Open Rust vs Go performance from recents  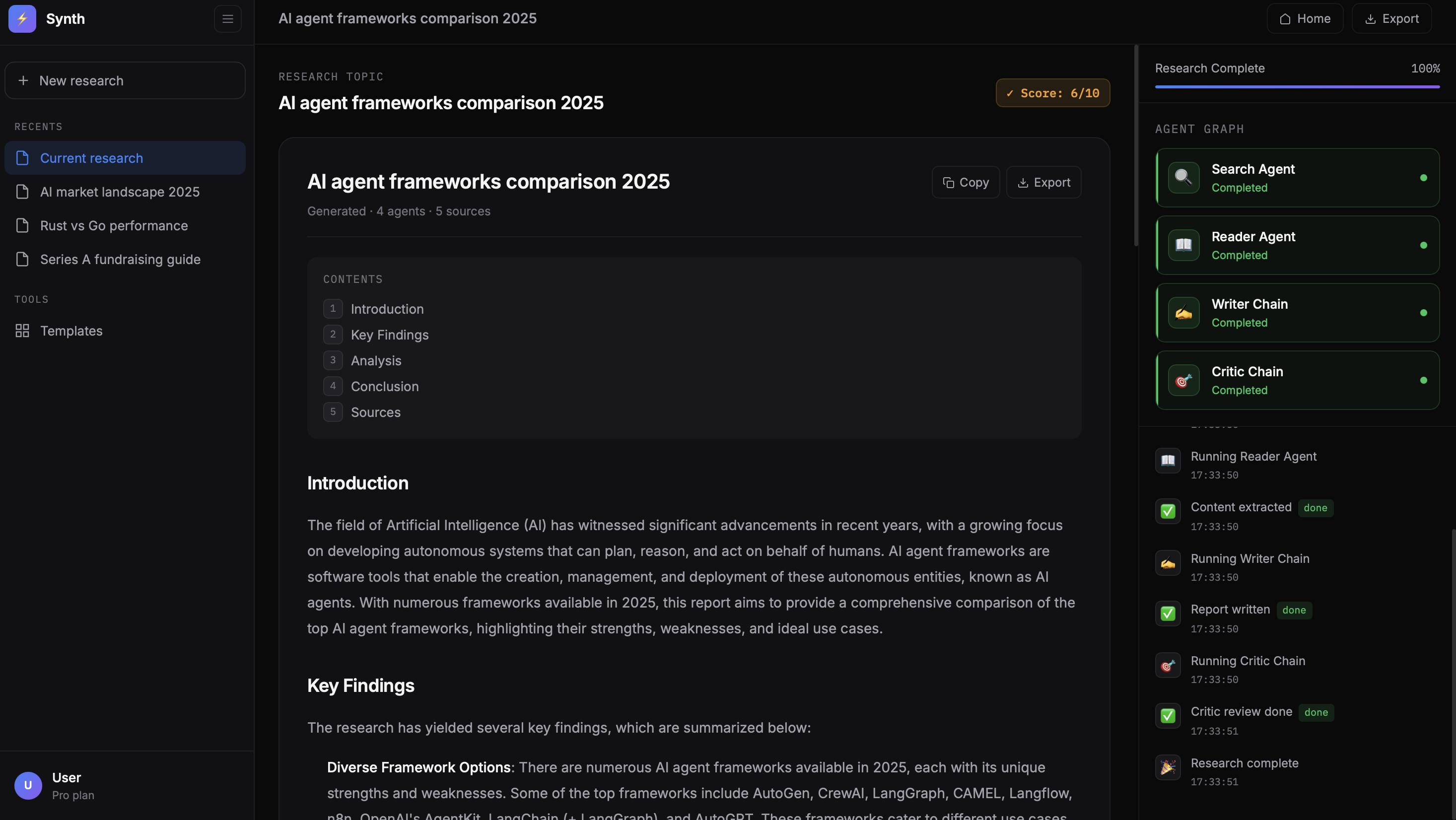pyautogui.click(x=125, y=225)
